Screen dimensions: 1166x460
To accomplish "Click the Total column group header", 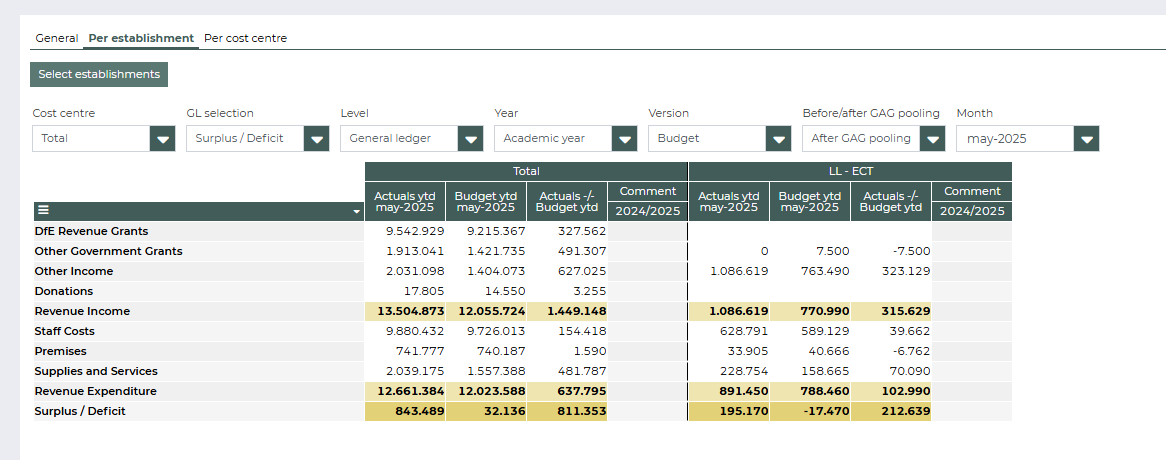I will tap(526, 171).
